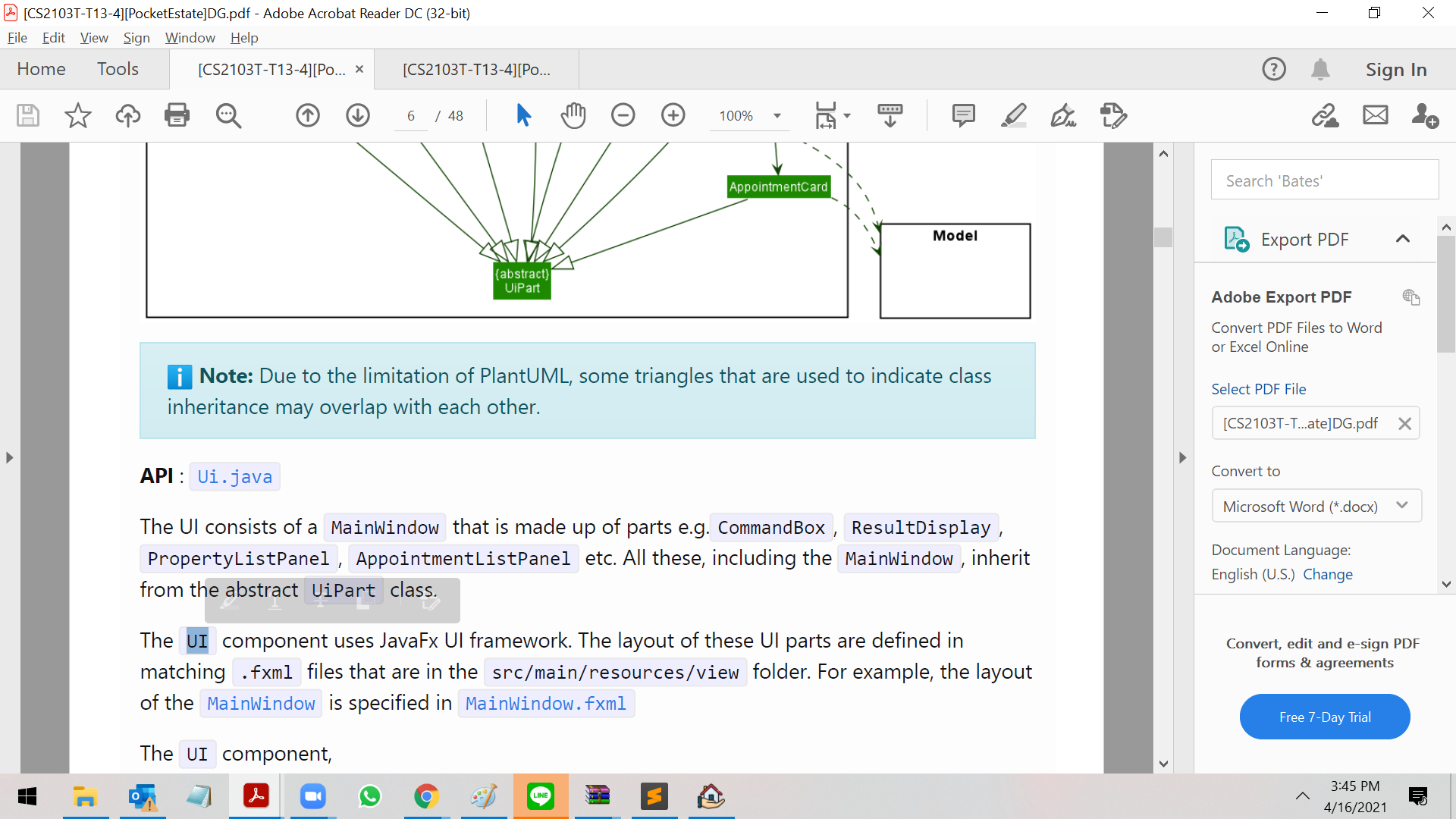Send file by email icon
This screenshot has width=1456, height=819.
[x=1375, y=115]
